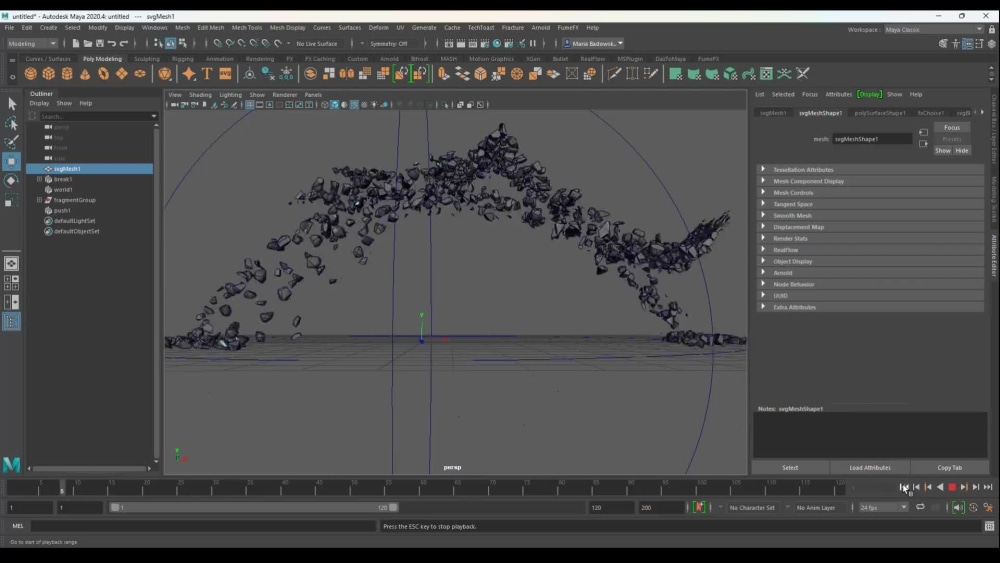This screenshot has width=1000, height=563.
Task: Toggle loop playback mode button
Action: coord(920,508)
